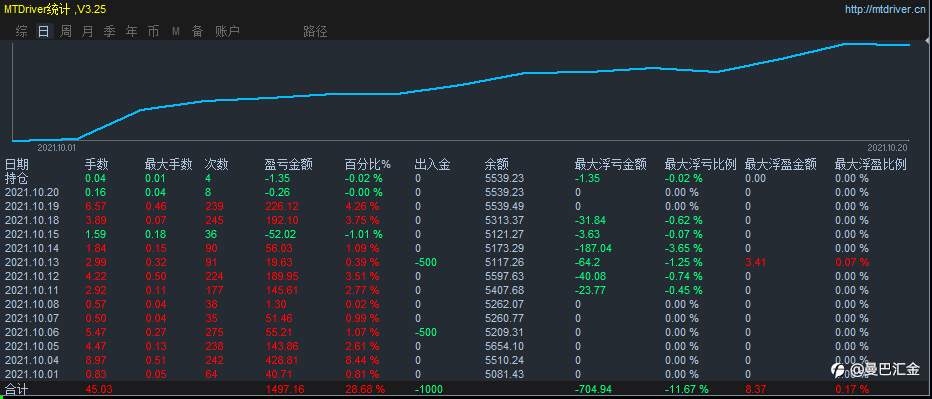Viewport: 932px width, 399px height.
Task: Open the 月 monthly tab
Action: (87, 32)
